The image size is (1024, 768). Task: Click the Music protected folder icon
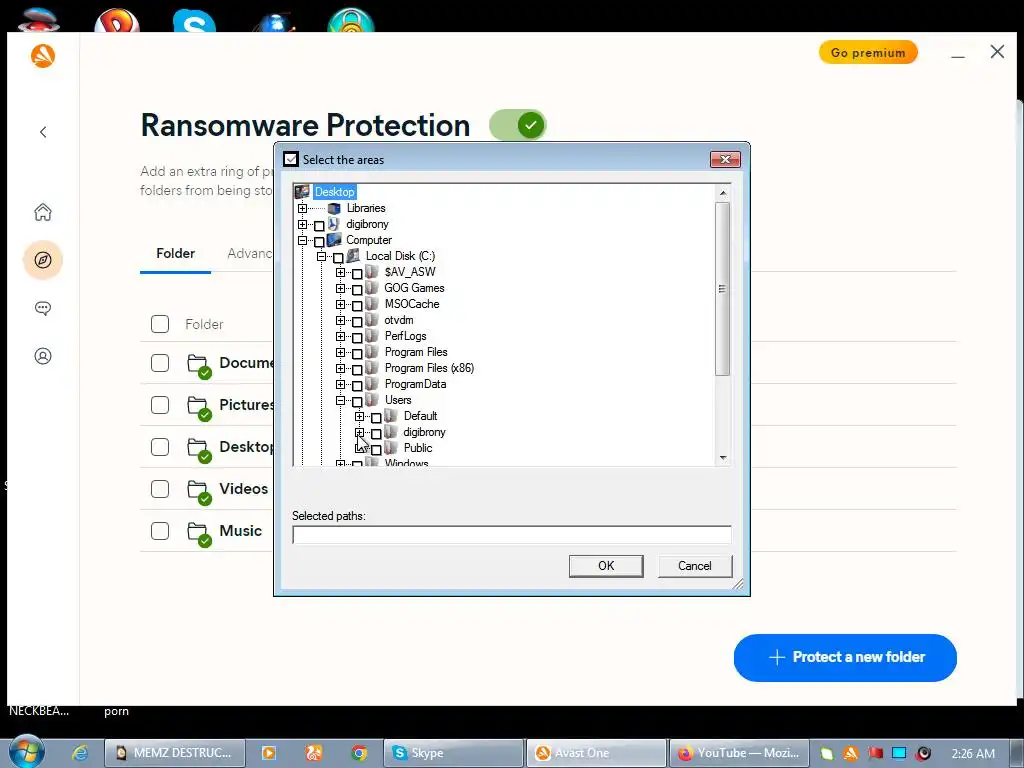click(199, 533)
